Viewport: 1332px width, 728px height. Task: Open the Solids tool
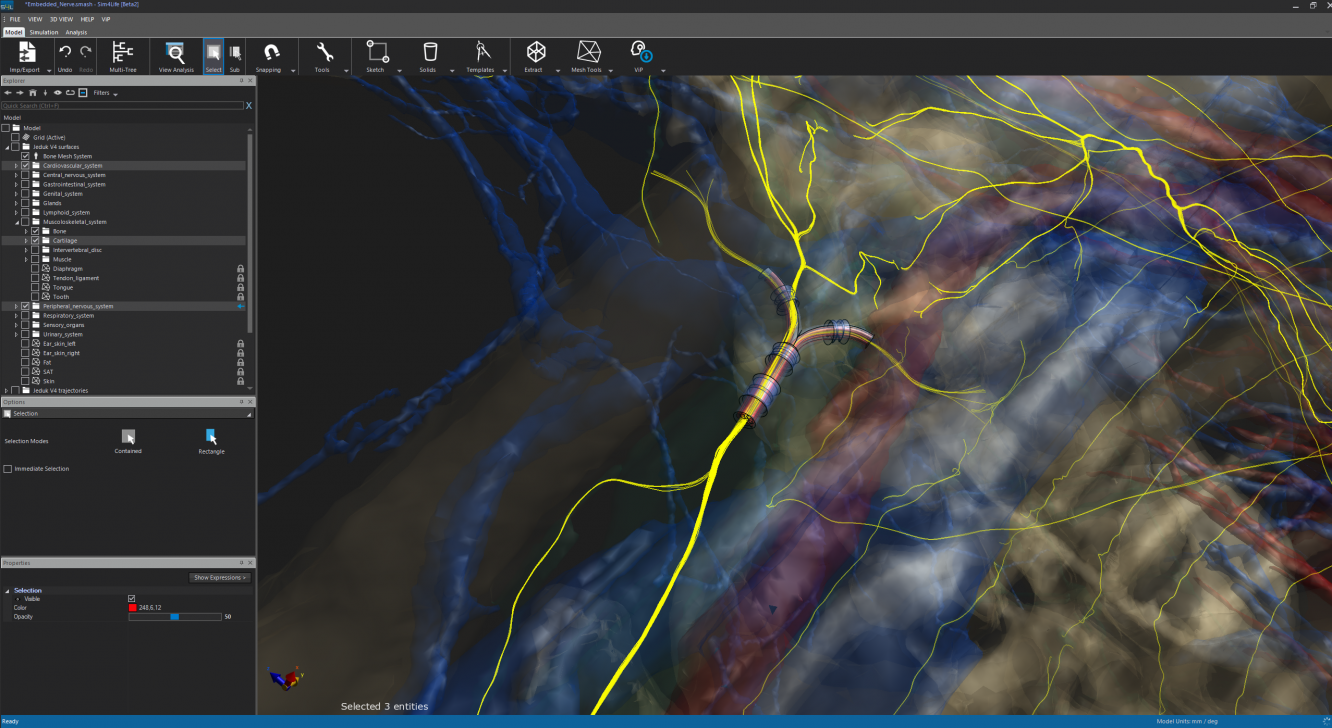coord(429,53)
